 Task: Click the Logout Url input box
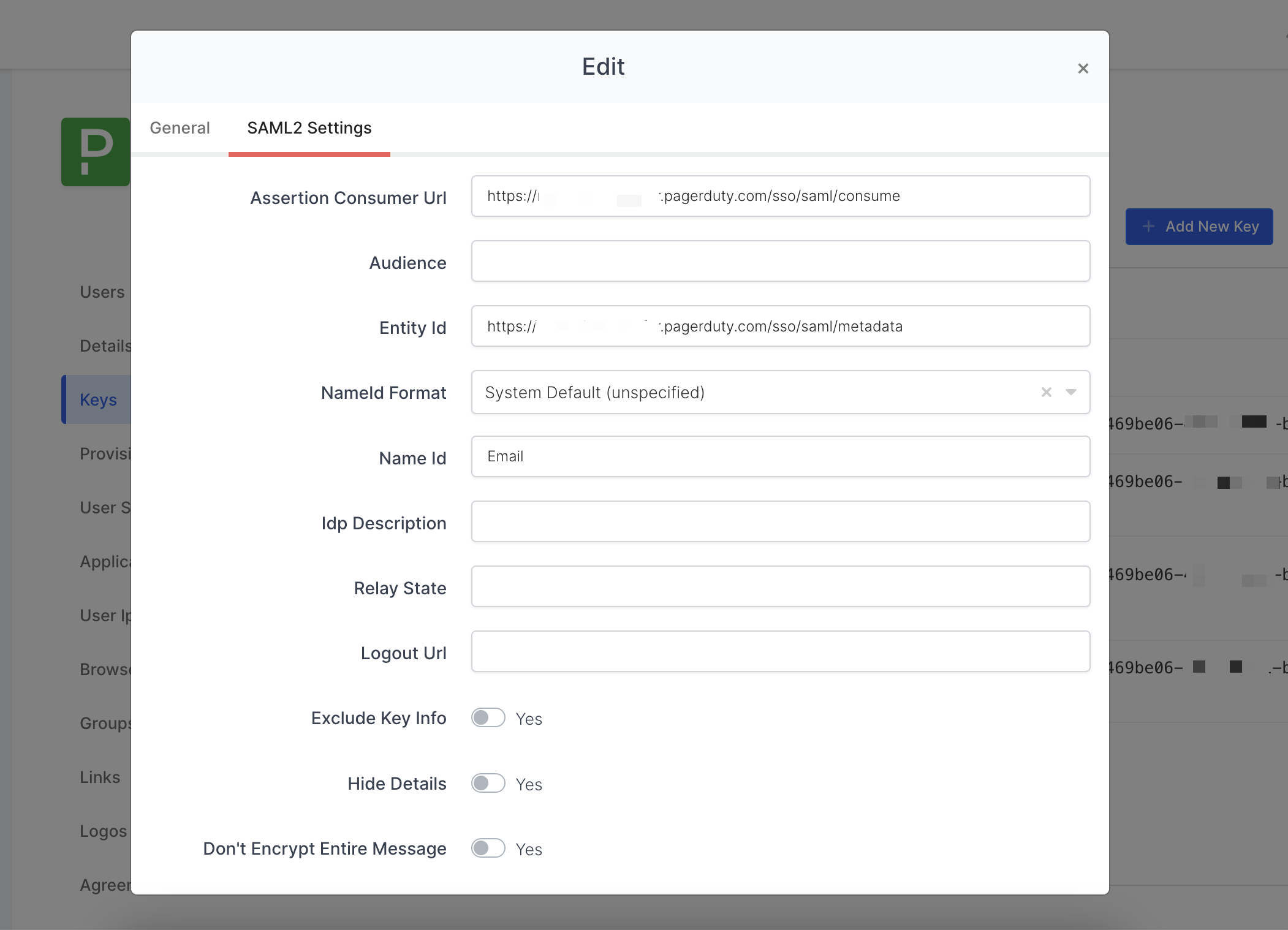click(779, 651)
